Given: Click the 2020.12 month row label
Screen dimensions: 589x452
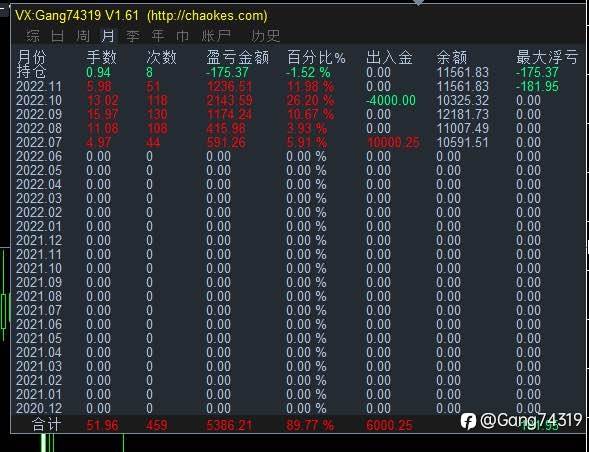Looking at the screenshot, I should pos(39,408).
